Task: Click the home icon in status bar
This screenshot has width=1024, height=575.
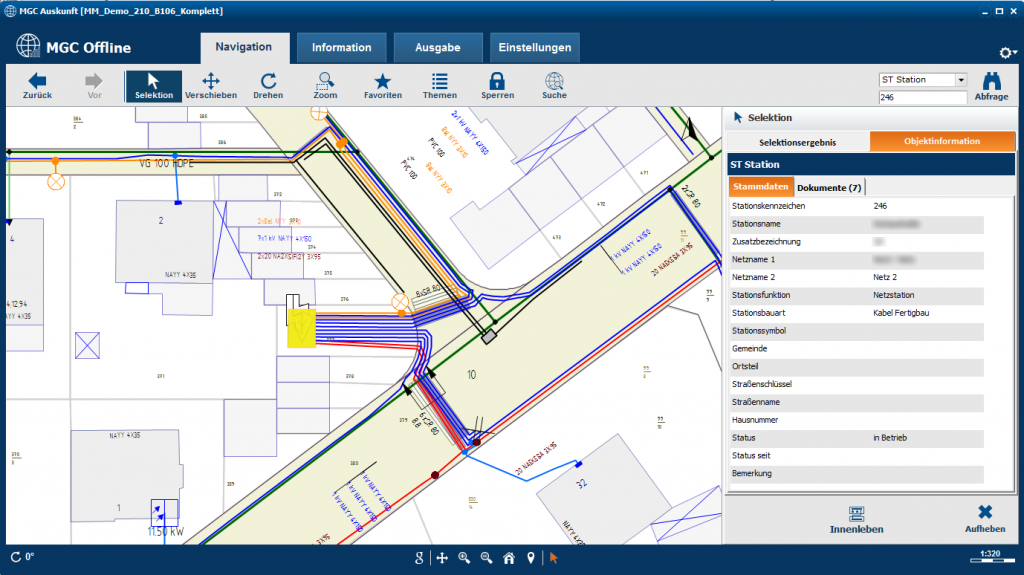Action: coord(509,558)
